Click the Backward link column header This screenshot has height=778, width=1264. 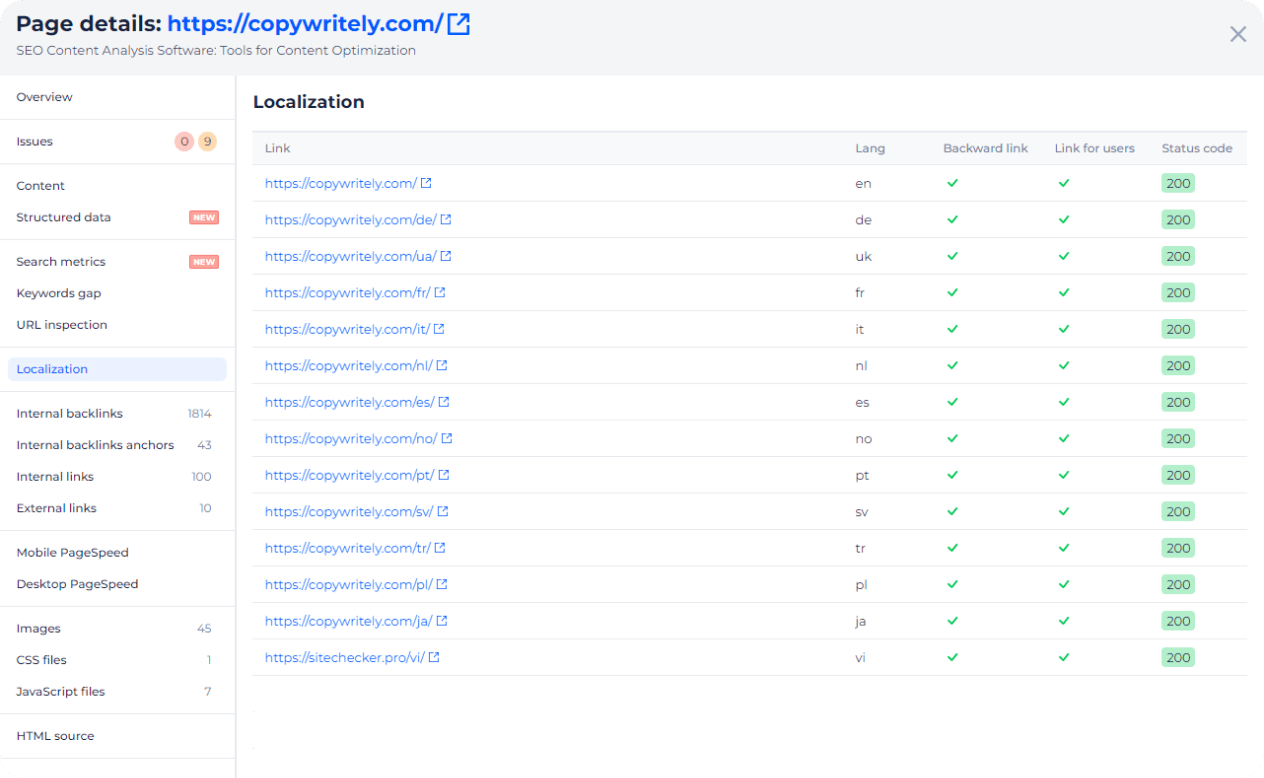point(985,148)
